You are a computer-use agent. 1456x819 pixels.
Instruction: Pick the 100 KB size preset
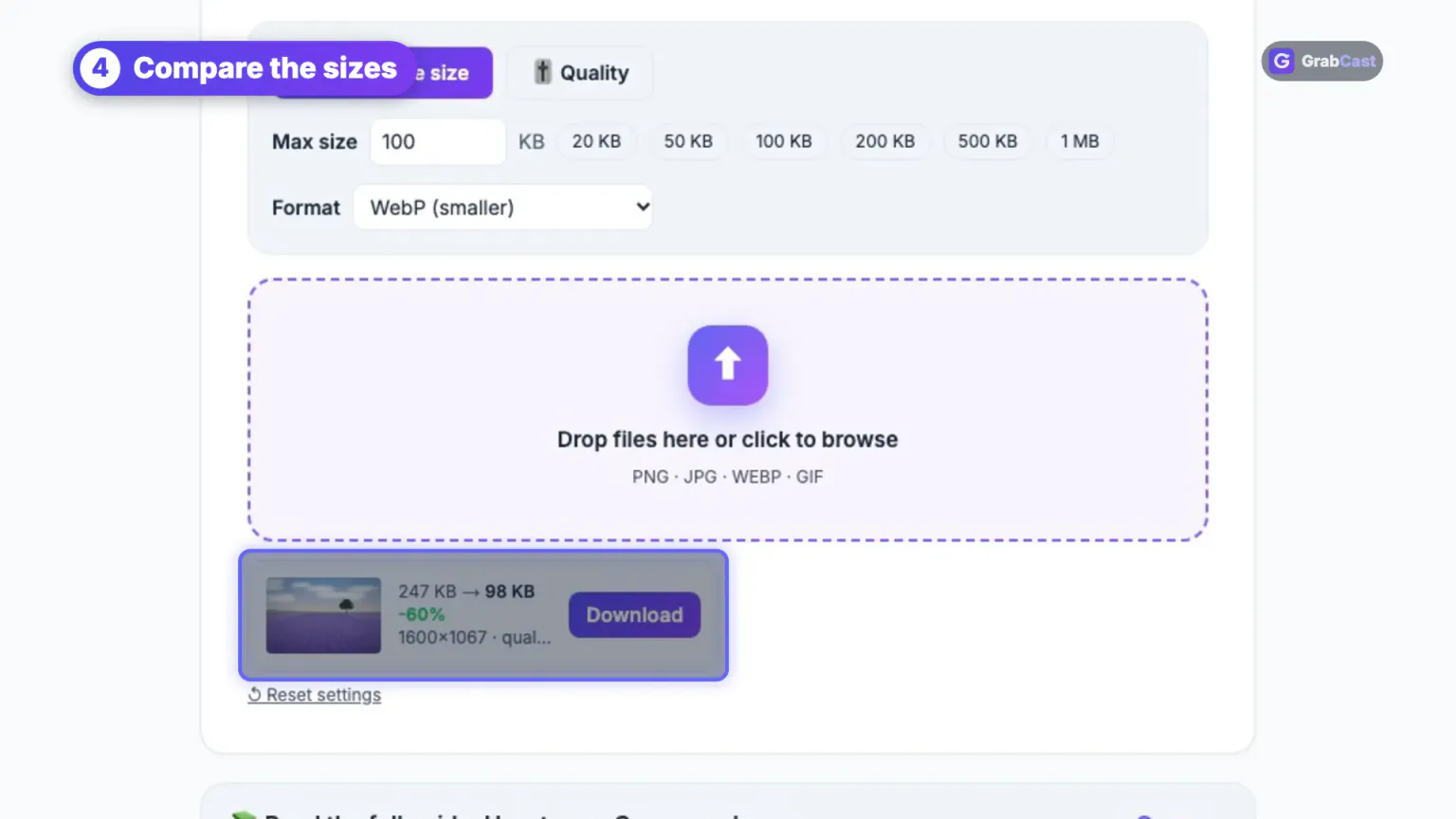784,141
